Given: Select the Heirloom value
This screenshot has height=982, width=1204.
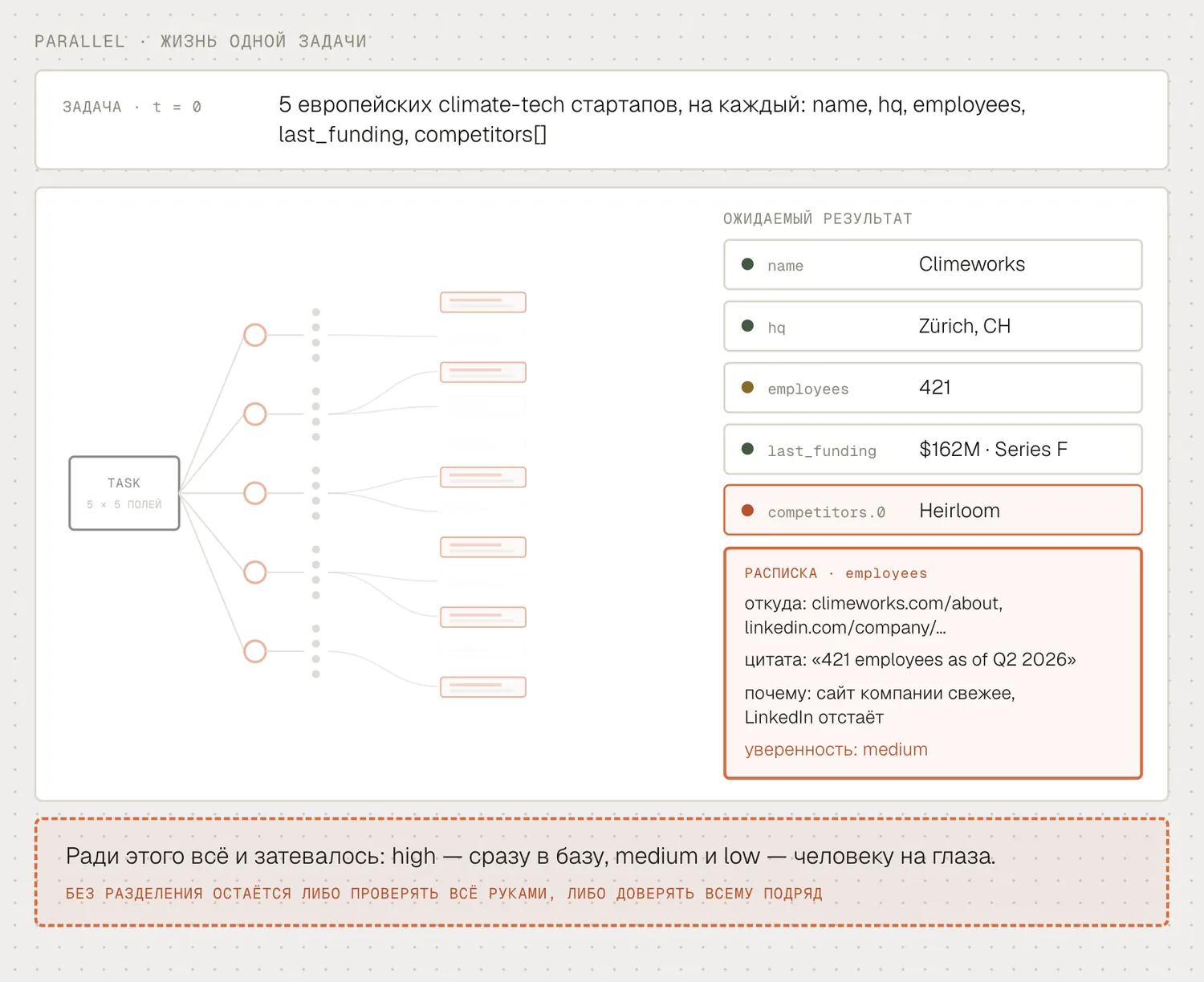Looking at the screenshot, I should point(959,511).
